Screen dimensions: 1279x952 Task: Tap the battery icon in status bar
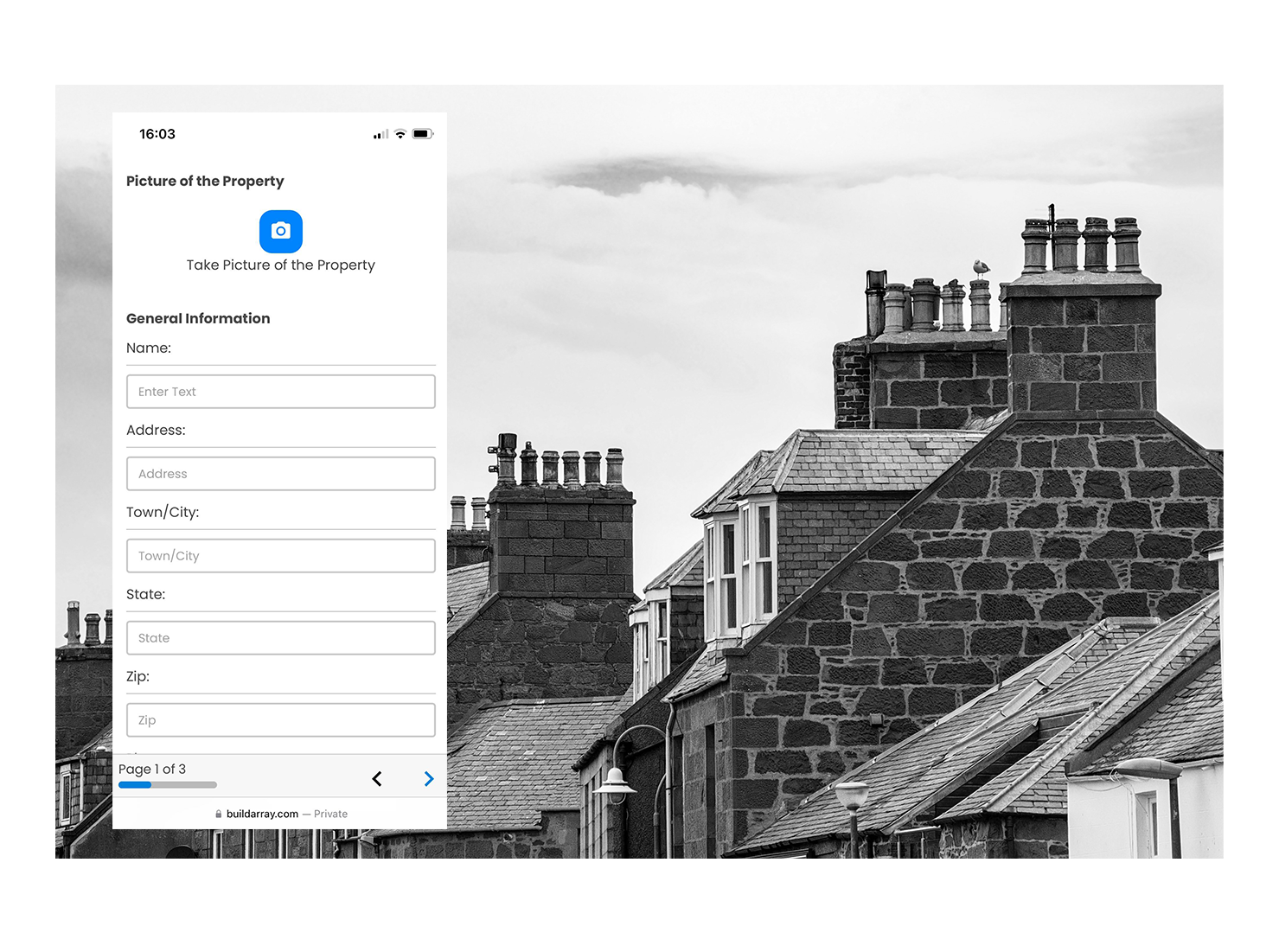pos(423,134)
